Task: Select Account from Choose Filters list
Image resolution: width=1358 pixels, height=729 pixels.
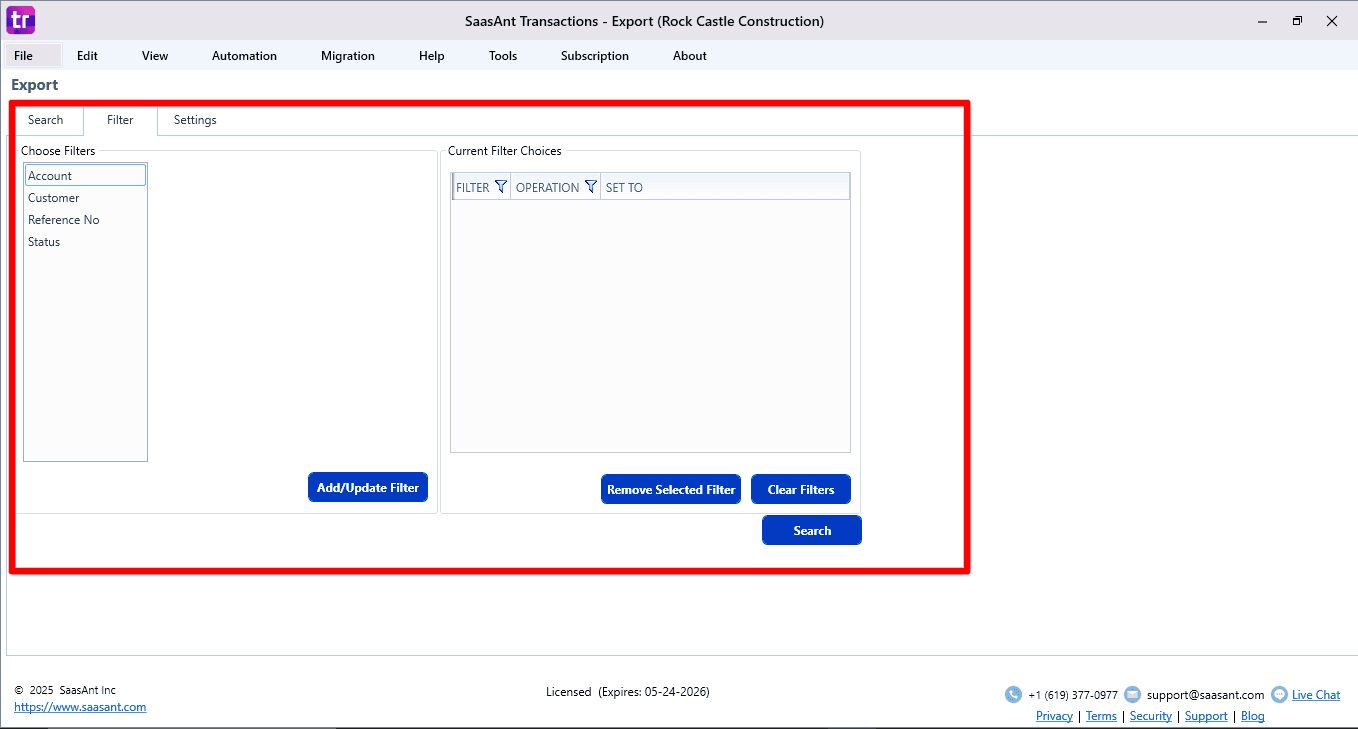Action: (x=51, y=175)
